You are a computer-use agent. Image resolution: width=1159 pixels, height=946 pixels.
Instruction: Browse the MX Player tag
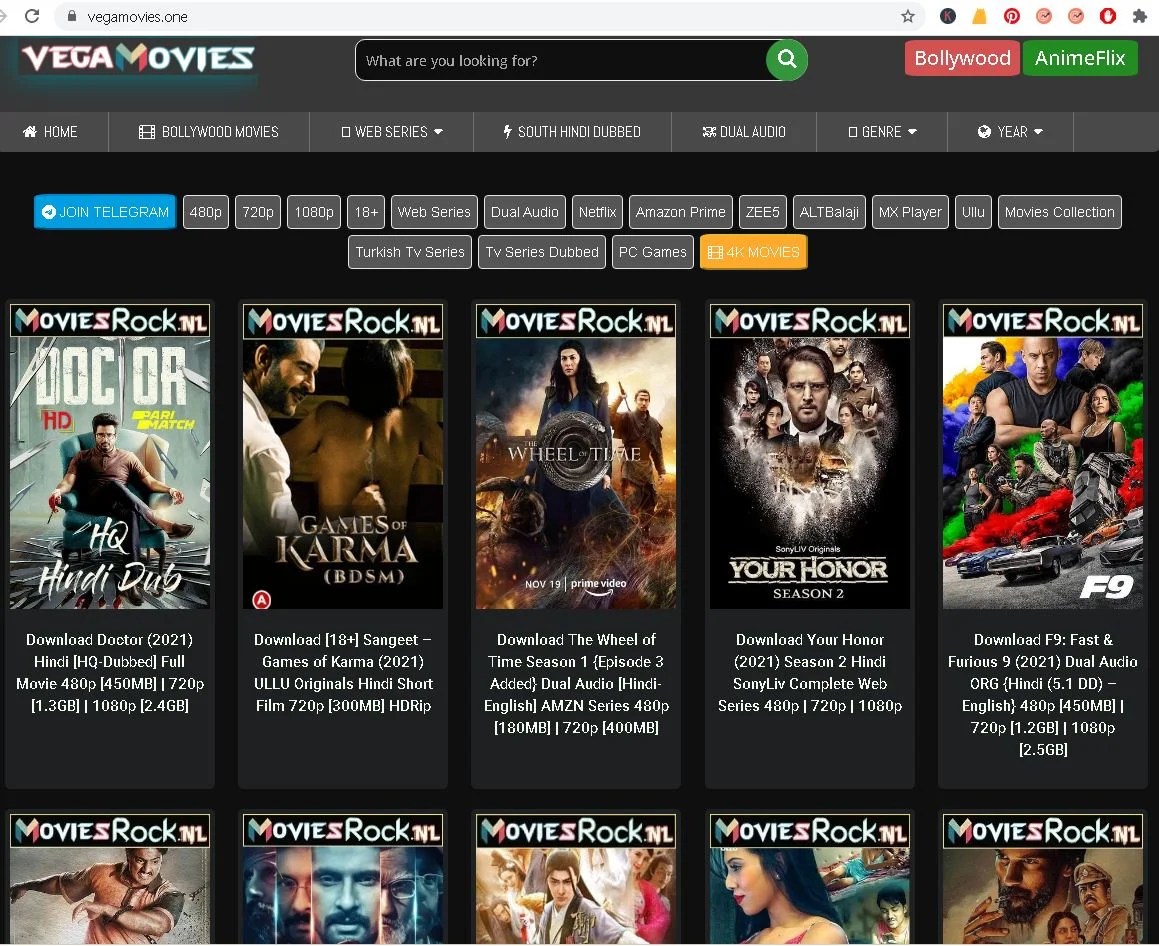pyautogui.click(x=910, y=212)
